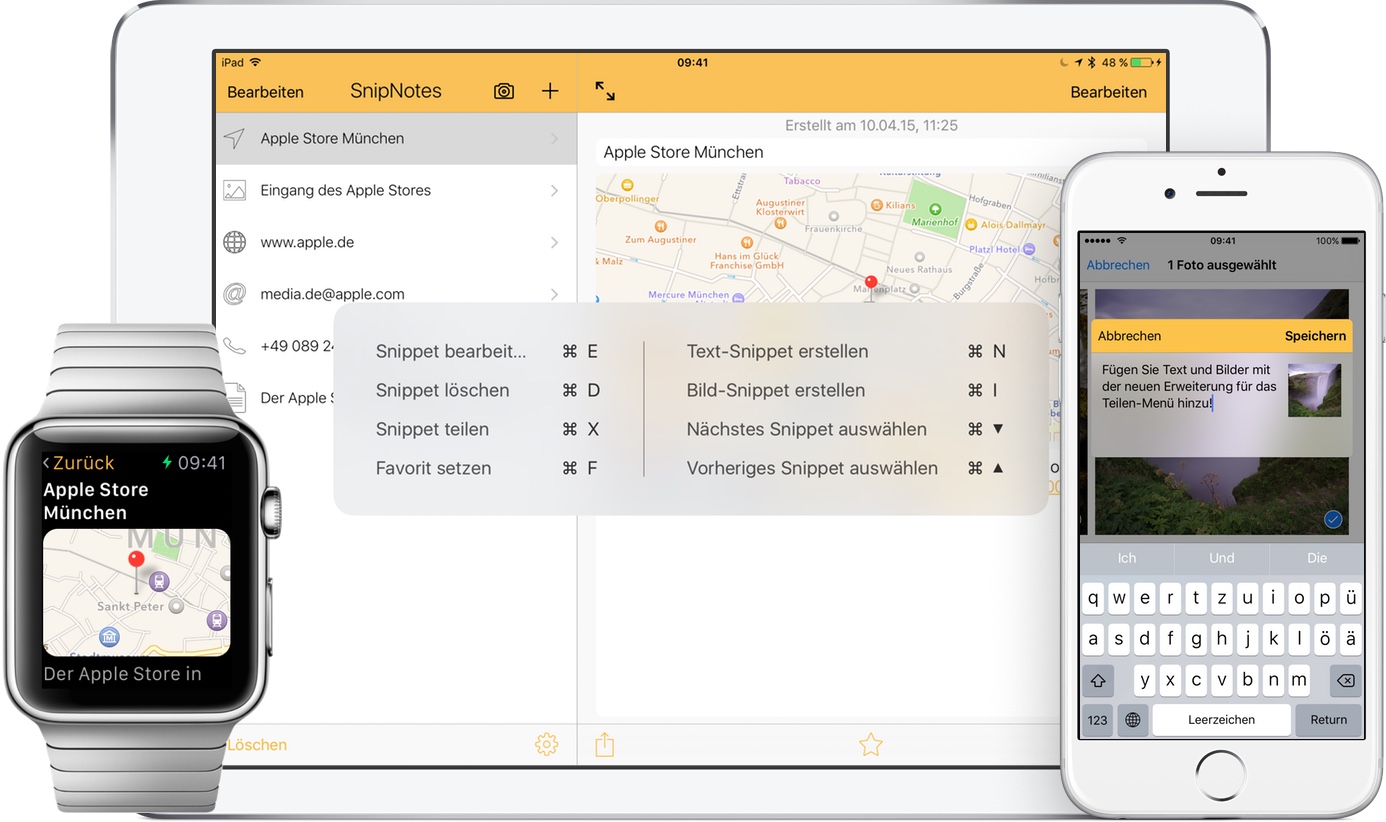Screen dimensions: 1386x822
Task: Select the media.de@apple.com snippet
Action: 396,294
